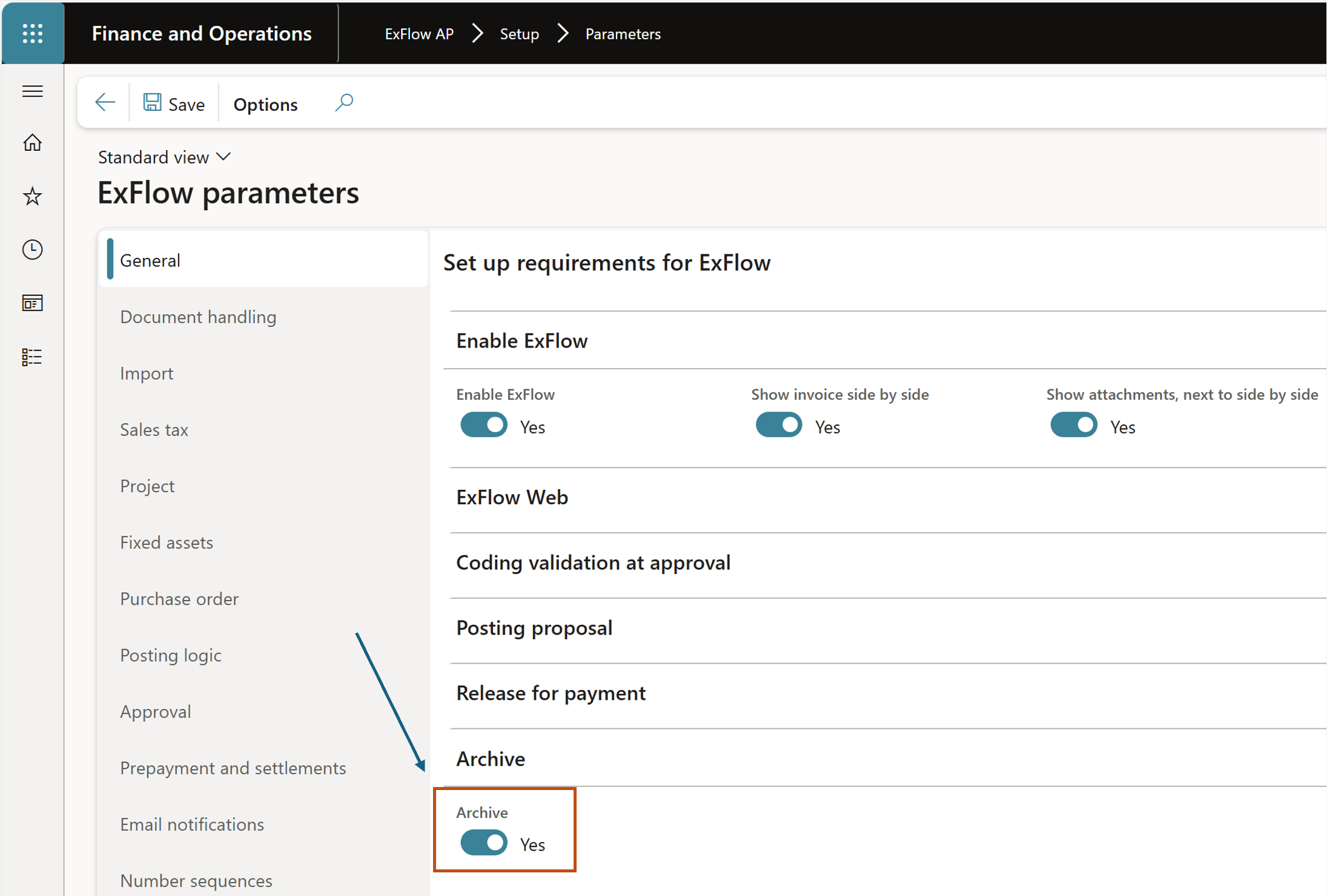Open Recent clock icon
Screen dimensions: 1327x896
(33, 249)
